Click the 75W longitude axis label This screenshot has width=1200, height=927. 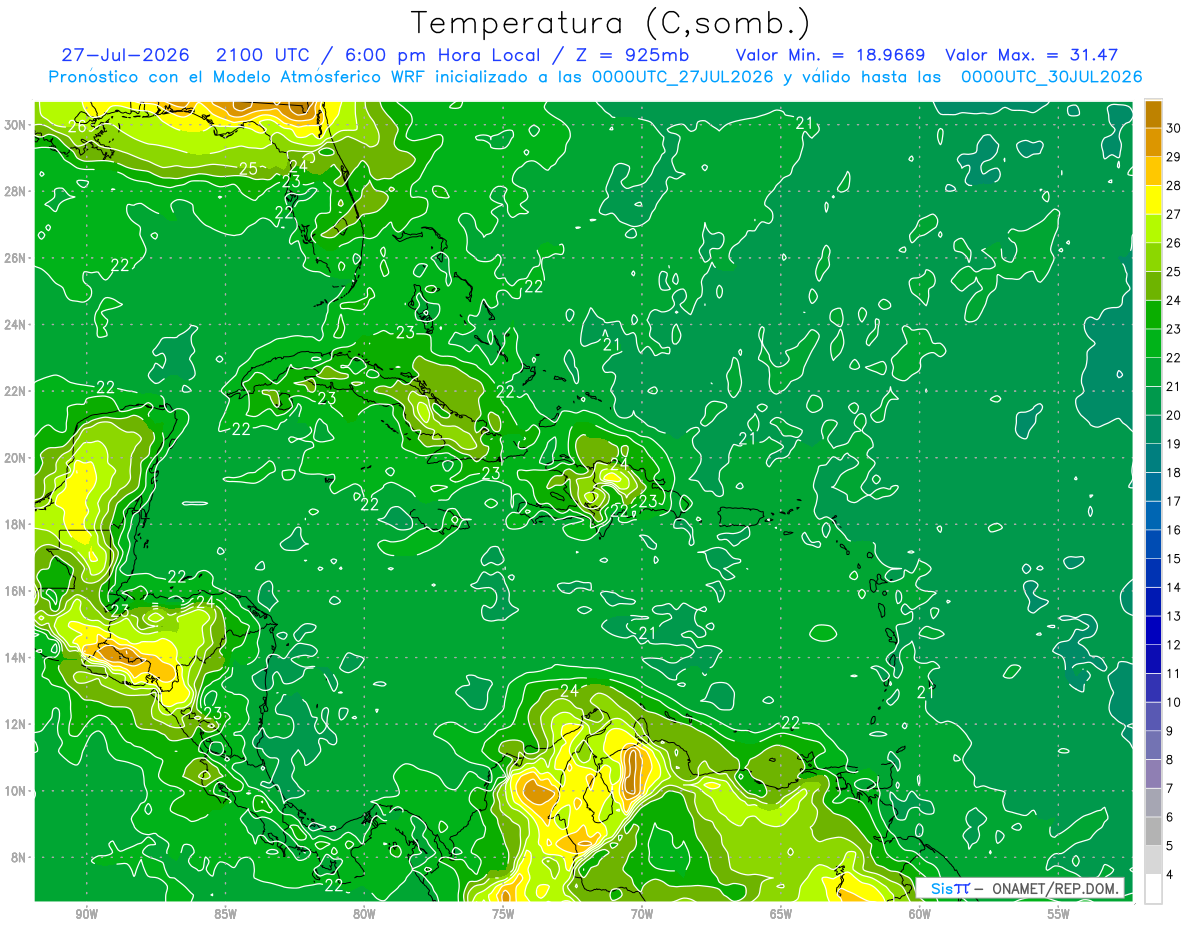click(x=503, y=914)
